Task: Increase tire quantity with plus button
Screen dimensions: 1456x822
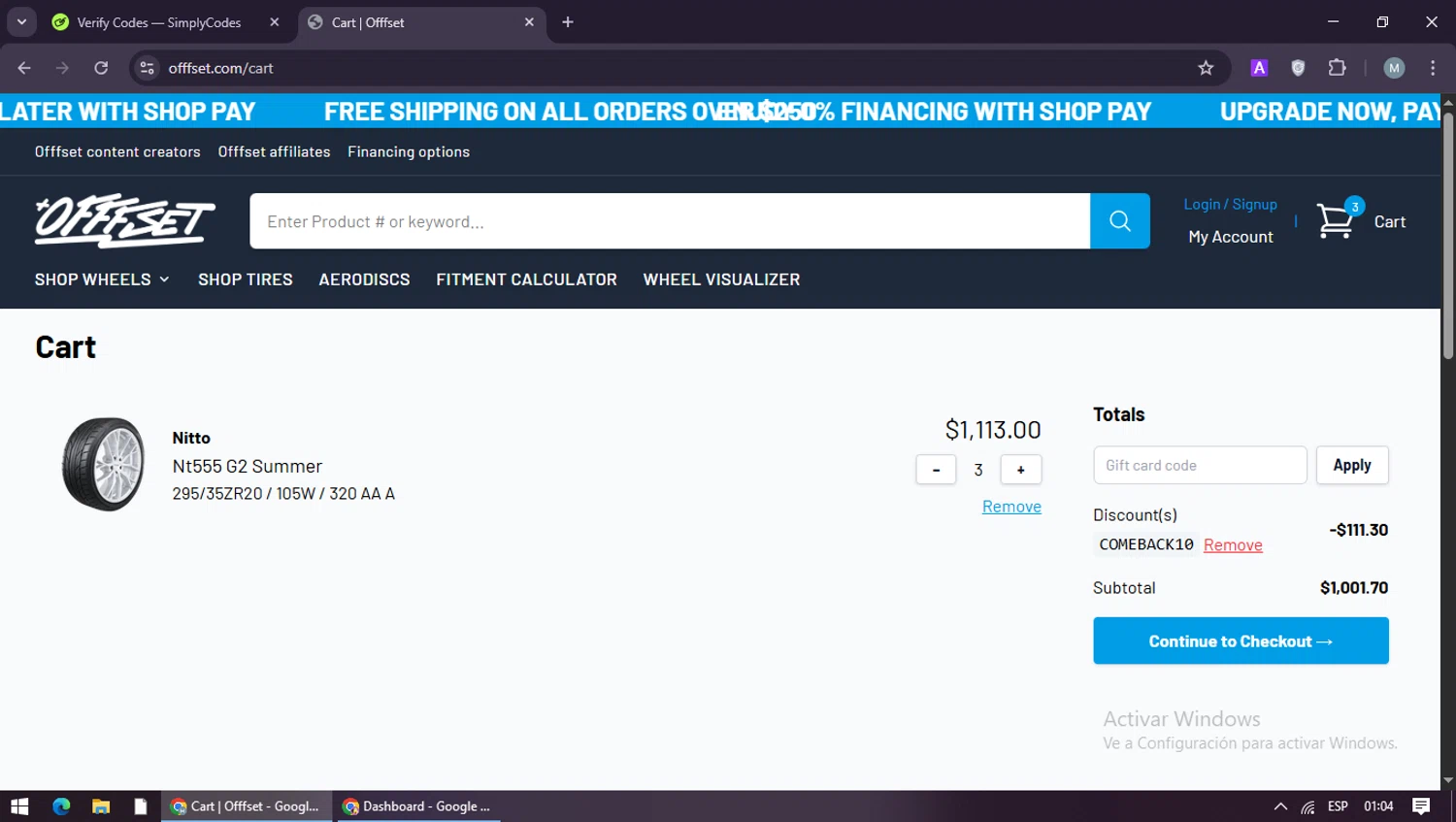Action: point(1020,470)
